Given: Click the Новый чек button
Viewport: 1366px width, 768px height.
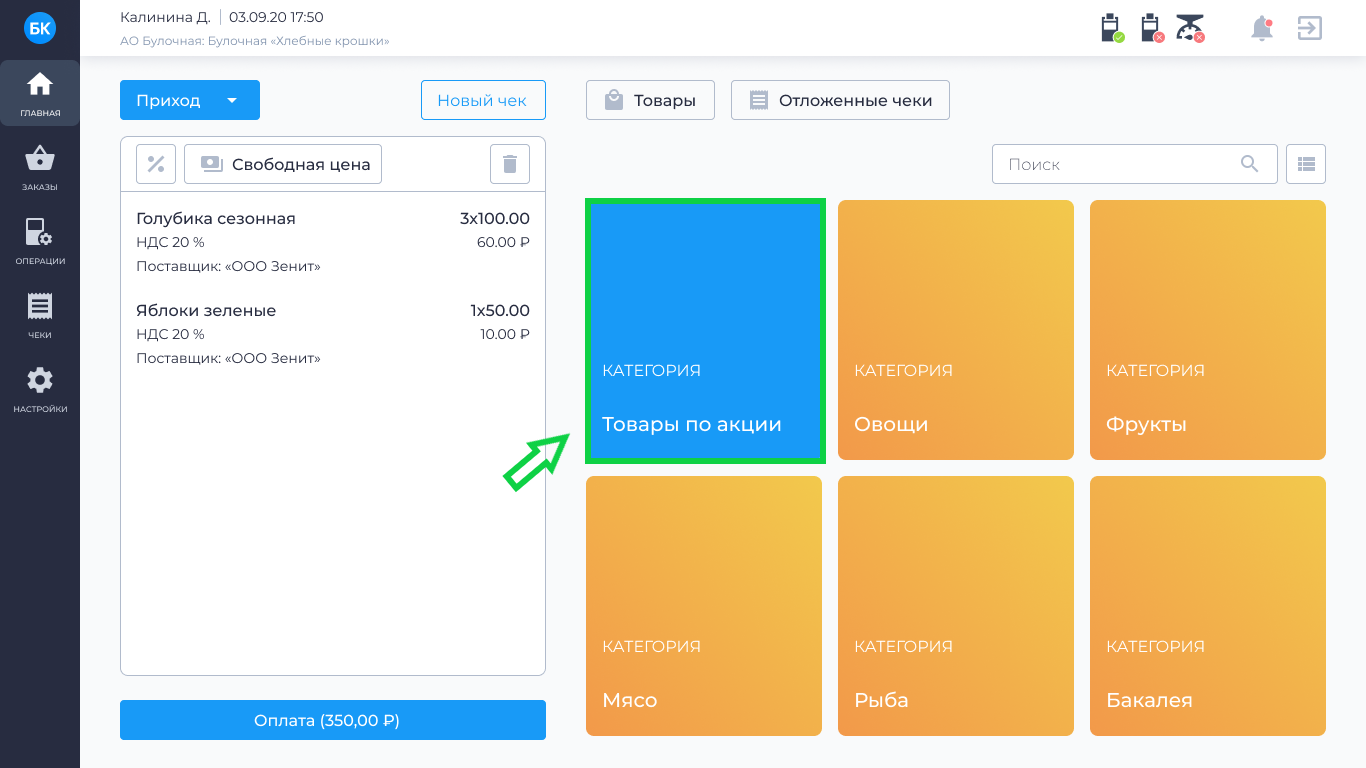Looking at the screenshot, I should coord(483,100).
